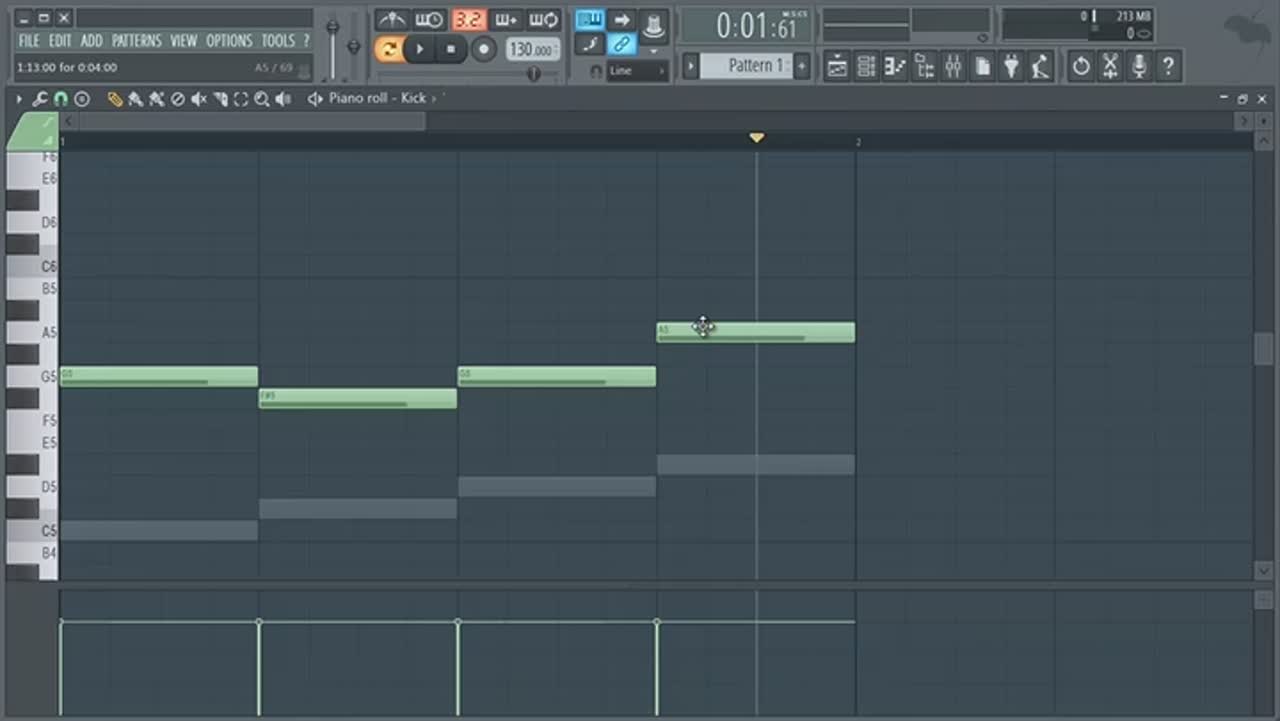Open piano roll wrench tools icon
This screenshot has width=1280, height=721.
[x=40, y=99]
